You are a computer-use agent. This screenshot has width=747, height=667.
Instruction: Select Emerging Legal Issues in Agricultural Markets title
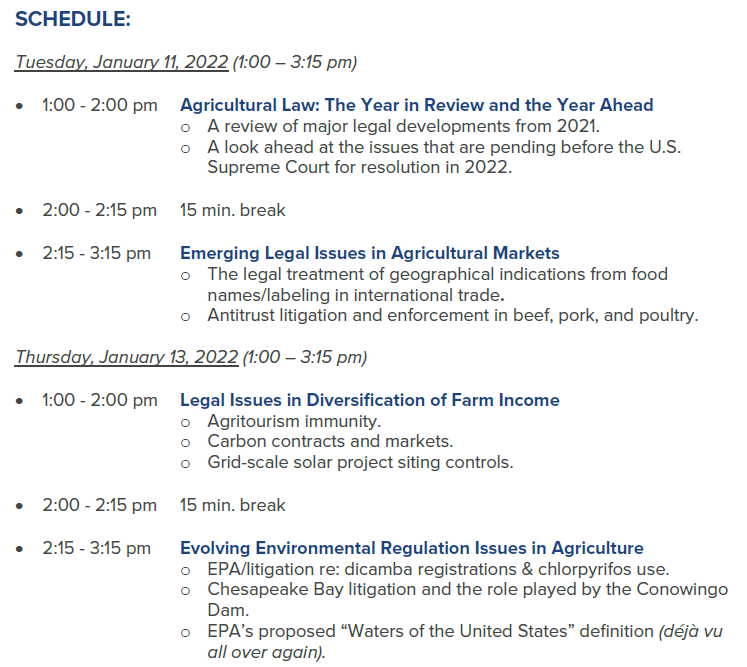click(x=370, y=253)
